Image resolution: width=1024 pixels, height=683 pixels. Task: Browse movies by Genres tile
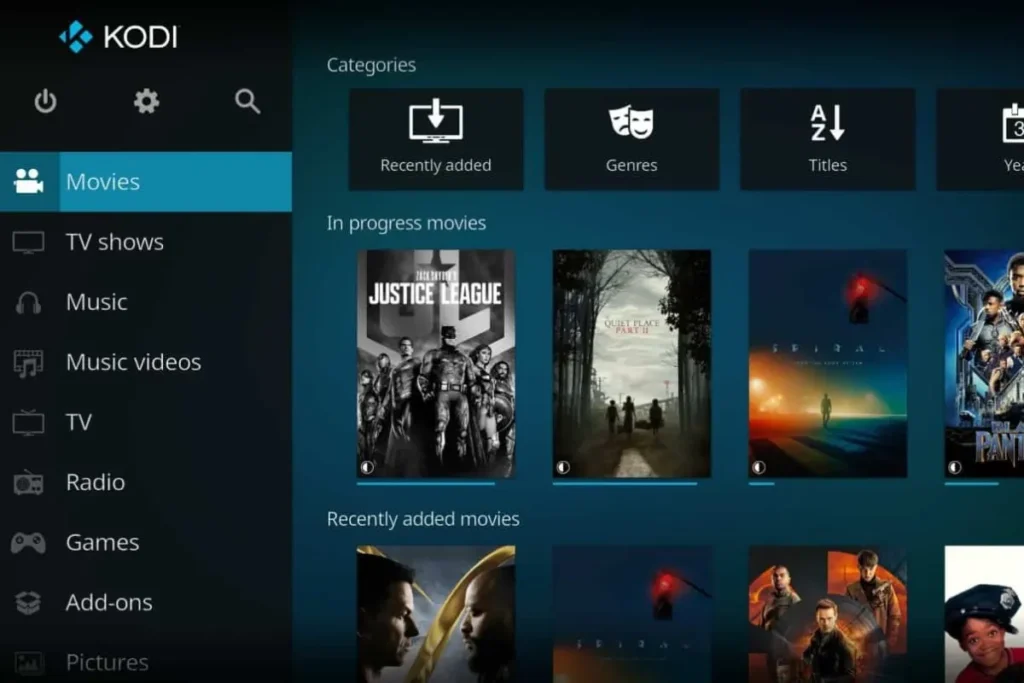pos(632,139)
